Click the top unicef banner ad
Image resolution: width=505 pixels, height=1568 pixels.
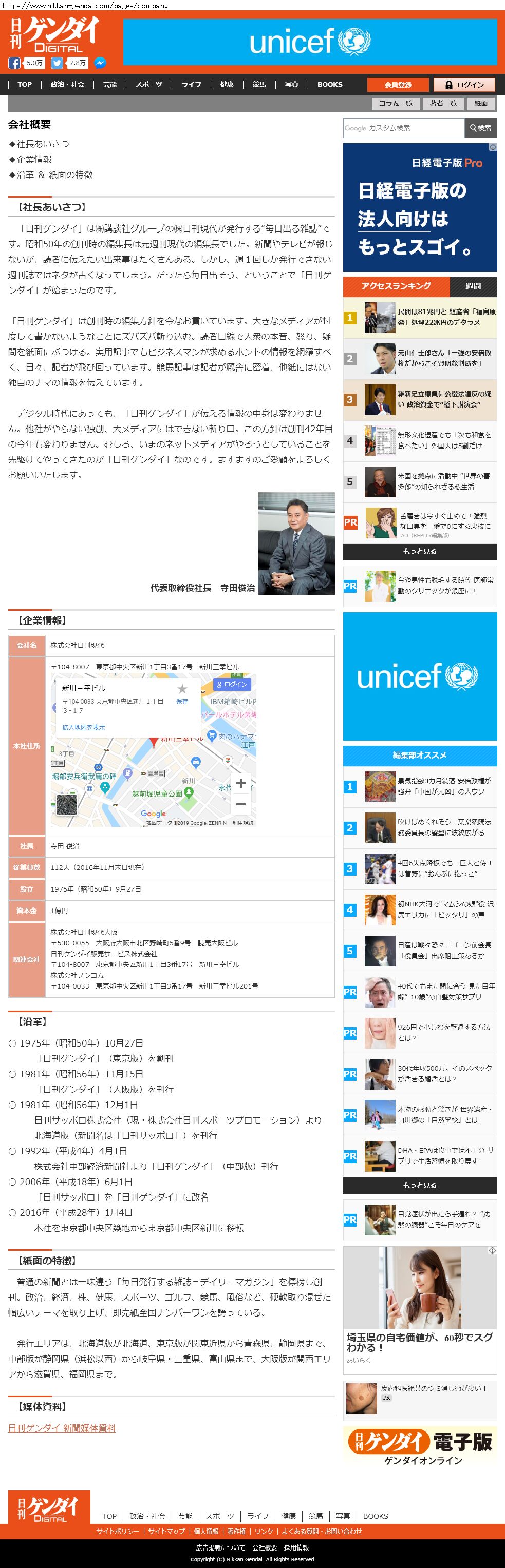[x=310, y=42]
